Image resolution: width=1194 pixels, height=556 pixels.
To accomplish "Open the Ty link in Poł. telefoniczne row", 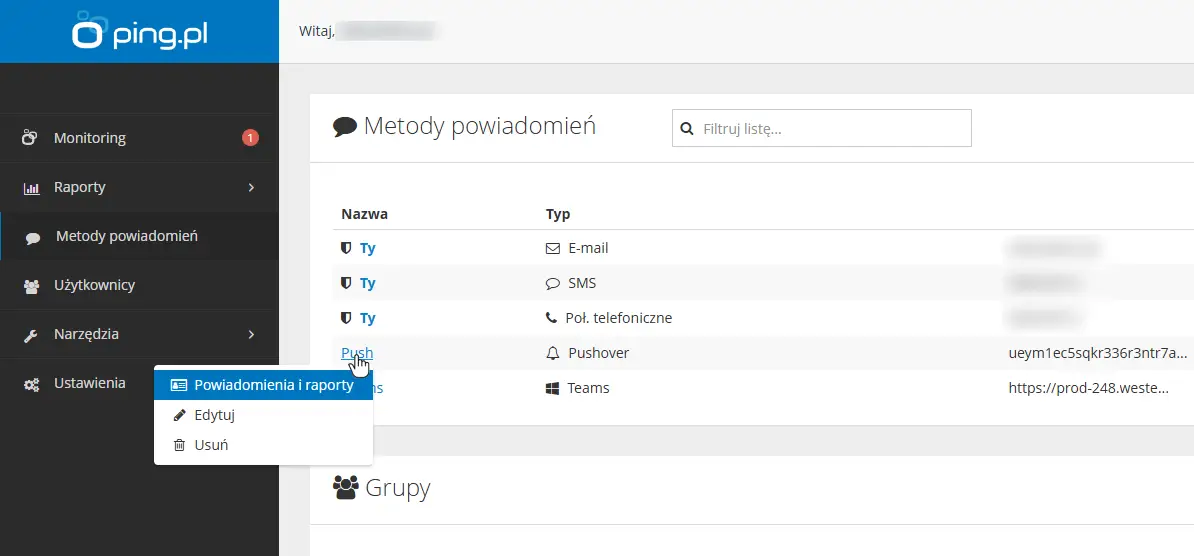I will [368, 318].
